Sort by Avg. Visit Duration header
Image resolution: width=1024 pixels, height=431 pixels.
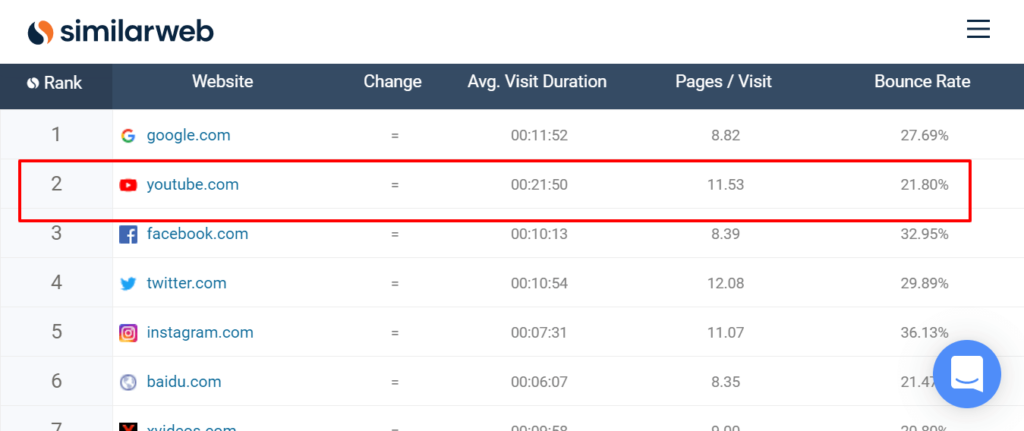click(537, 82)
